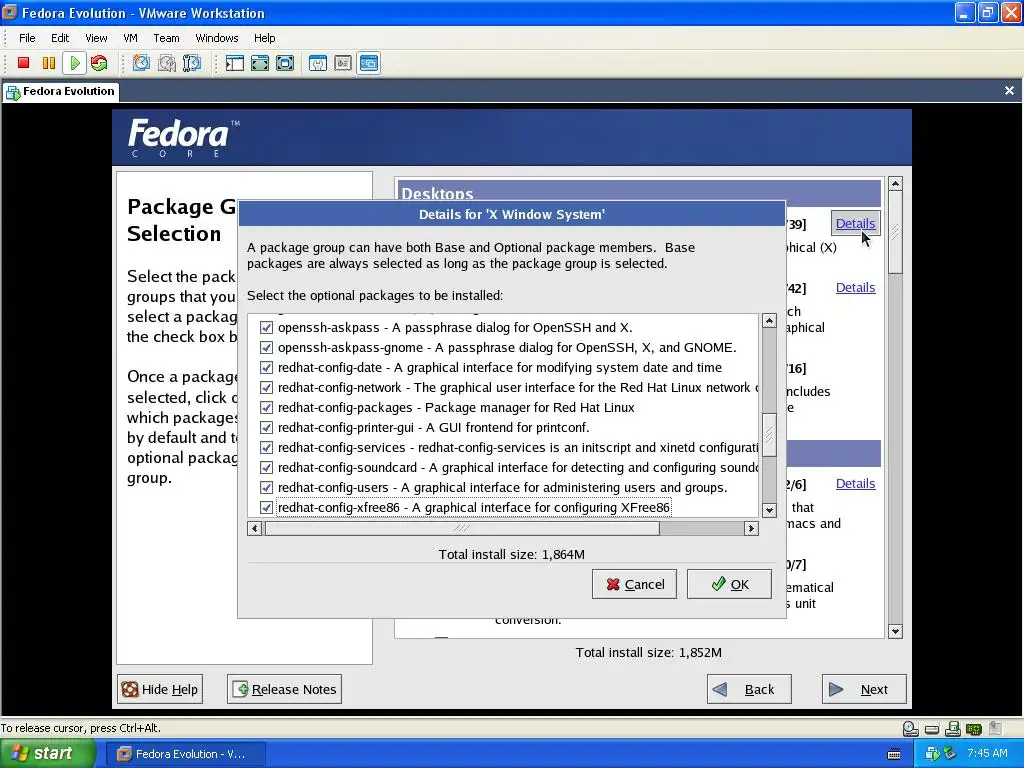
Task: Uncheck the openssh-askpass-gnome package
Action: 266,347
